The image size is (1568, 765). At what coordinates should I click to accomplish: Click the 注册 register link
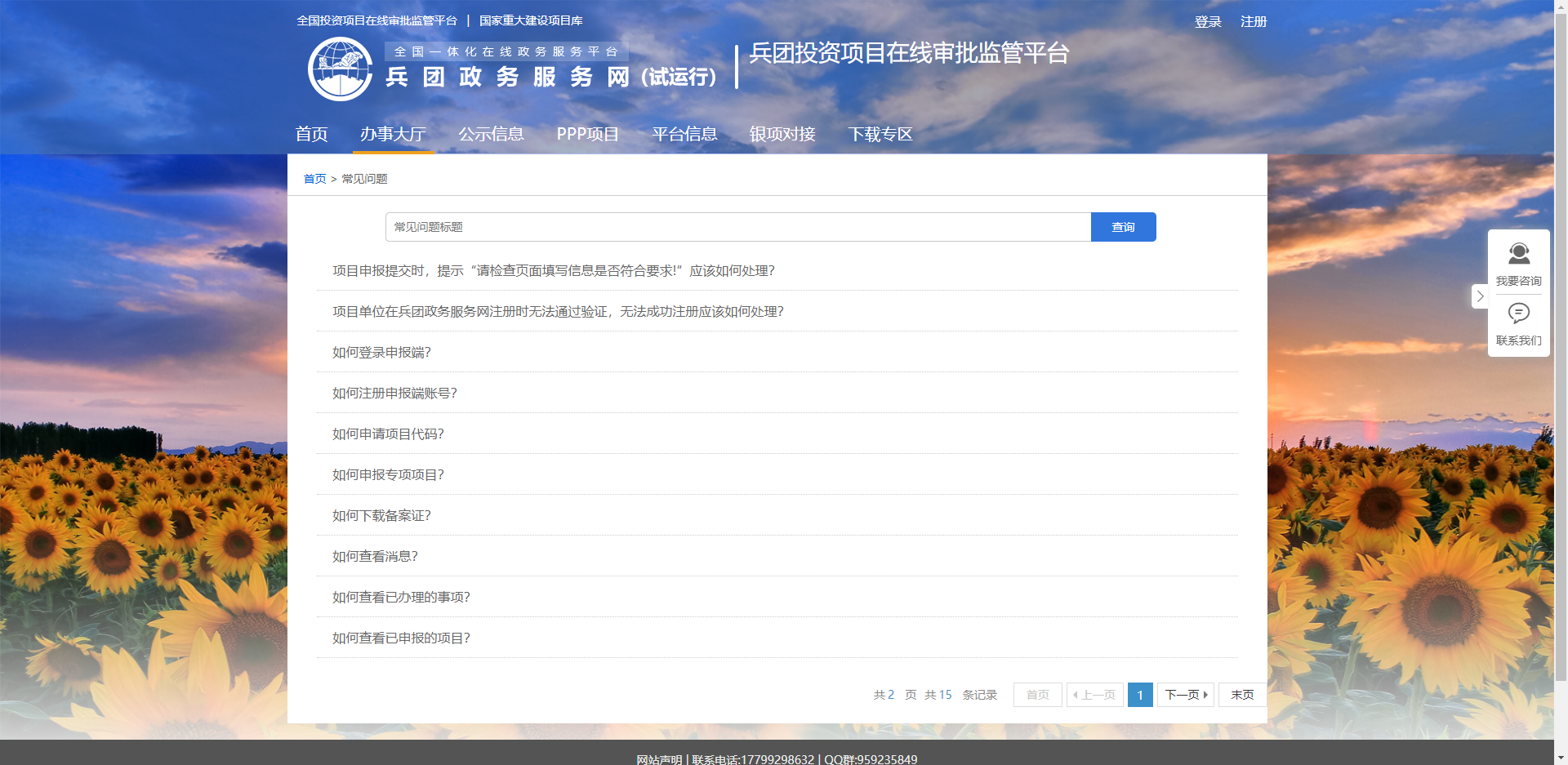pyautogui.click(x=1253, y=22)
